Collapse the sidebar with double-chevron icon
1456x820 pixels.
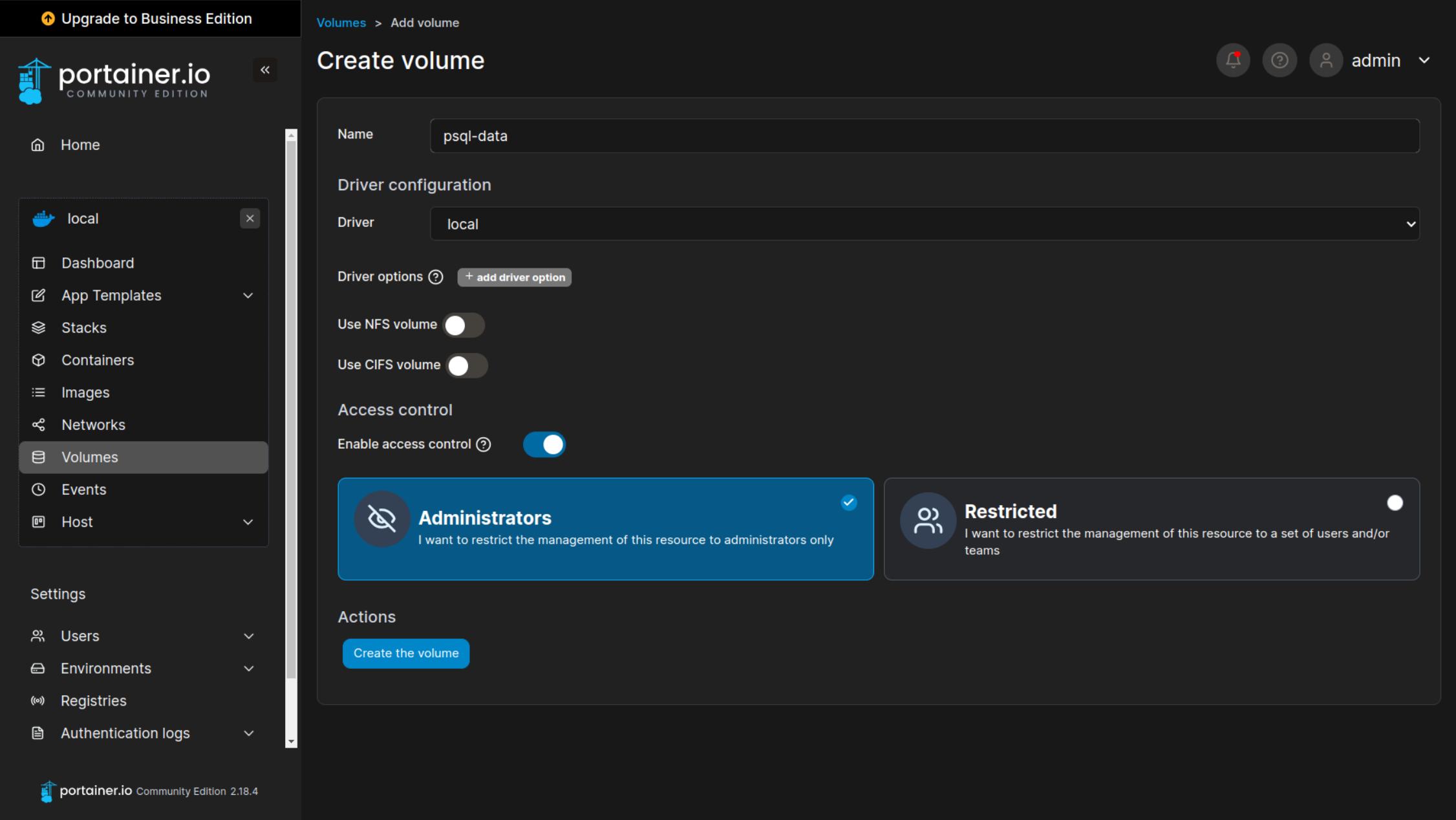coord(265,70)
